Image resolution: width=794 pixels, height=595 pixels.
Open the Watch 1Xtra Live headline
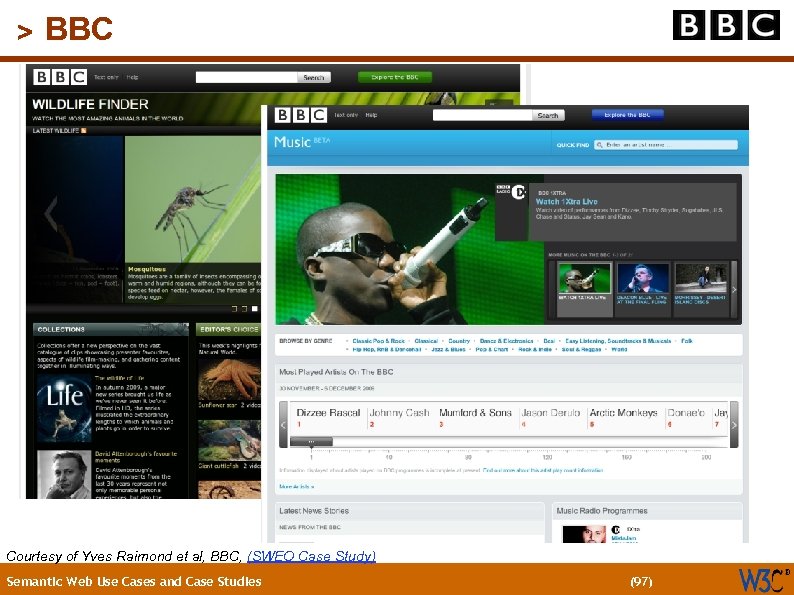tap(567, 202)
